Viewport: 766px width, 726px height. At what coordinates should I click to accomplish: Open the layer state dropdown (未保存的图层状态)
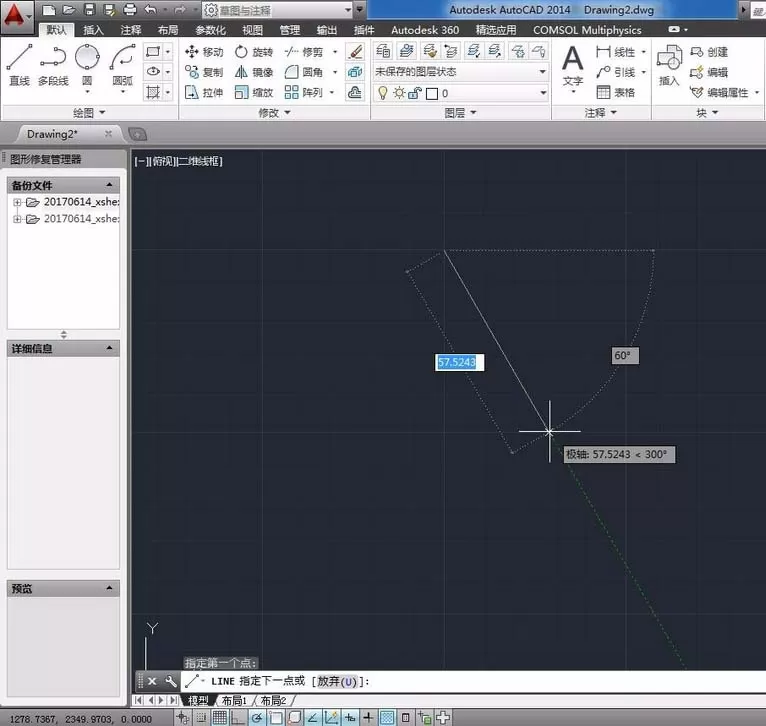click(460, 72)
